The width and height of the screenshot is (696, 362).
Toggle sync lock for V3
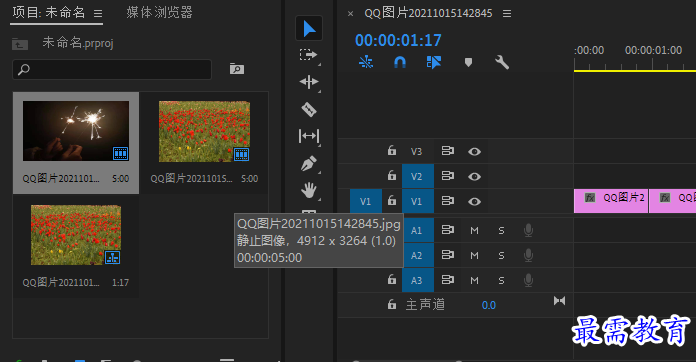click(x=447, y=151)
